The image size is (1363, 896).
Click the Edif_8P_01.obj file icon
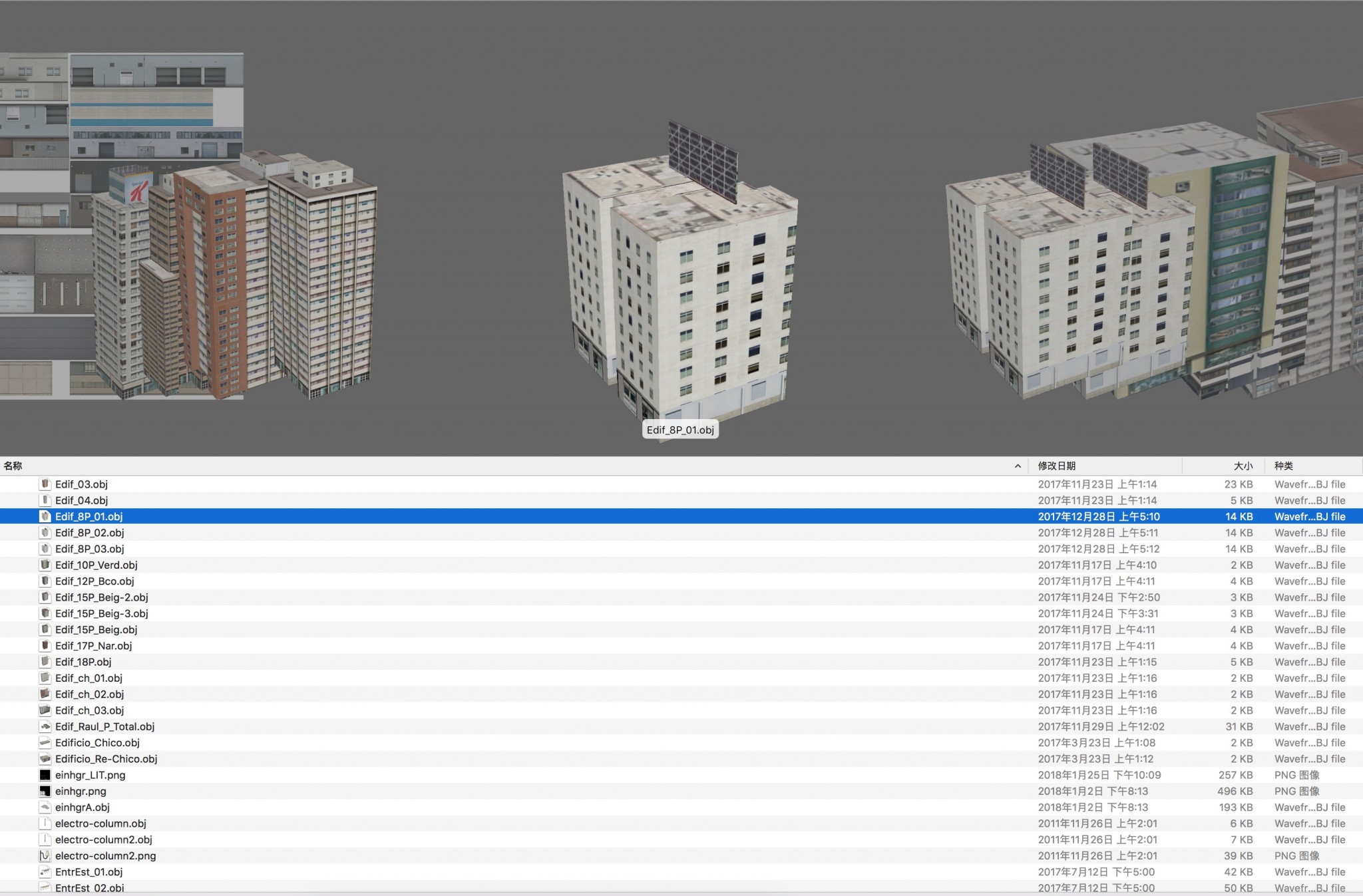[45, 516]
